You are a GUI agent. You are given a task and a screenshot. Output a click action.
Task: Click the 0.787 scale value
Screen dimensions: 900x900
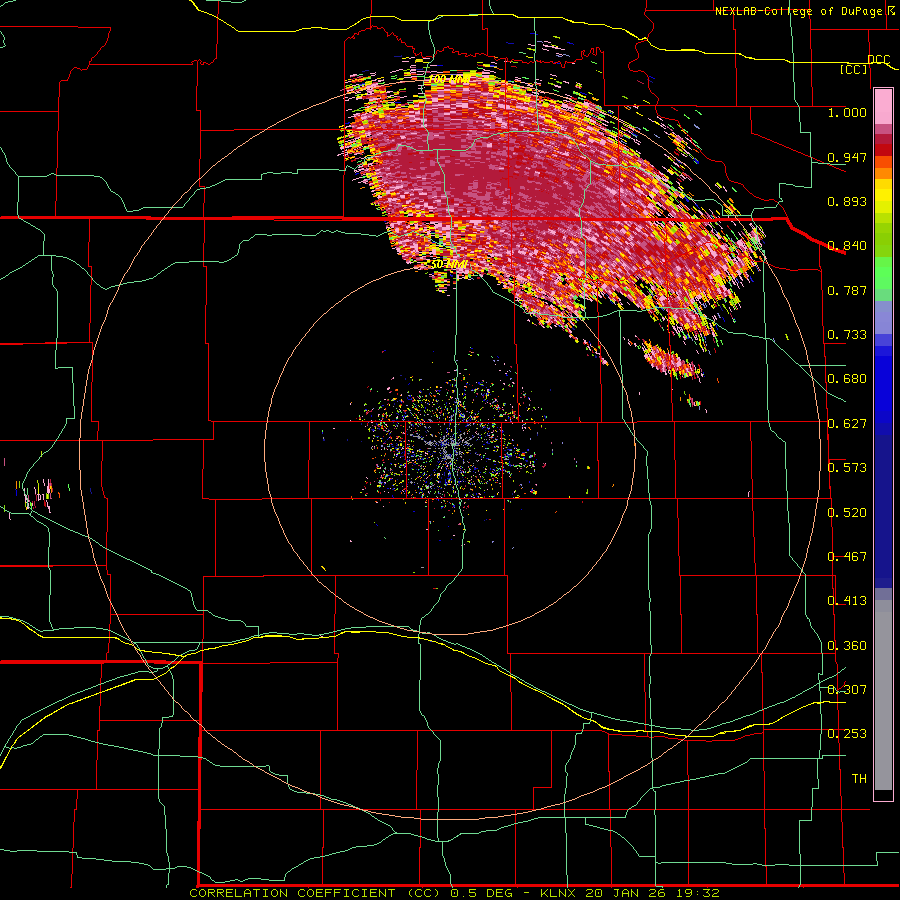[847, 290]
